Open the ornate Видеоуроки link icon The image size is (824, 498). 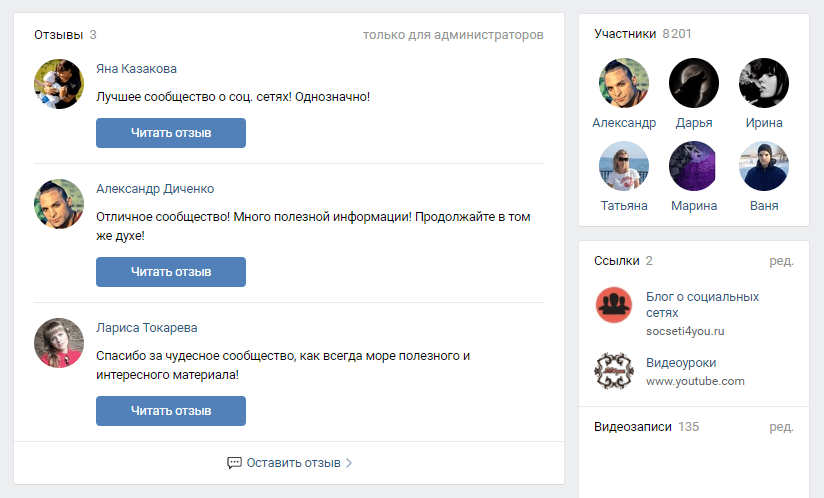(614, 371)
